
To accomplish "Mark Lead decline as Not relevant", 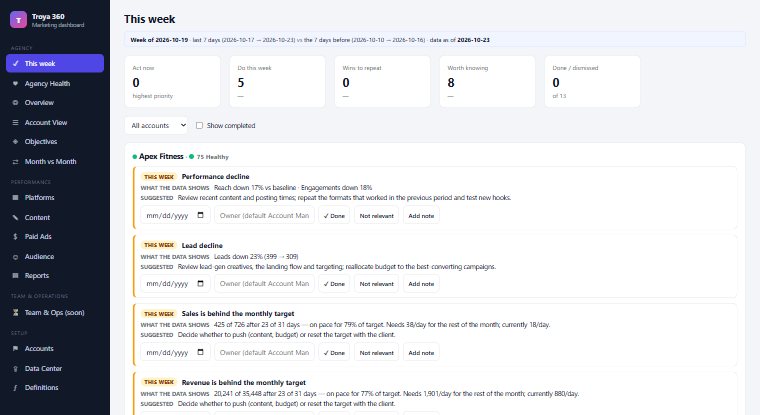I will pyautogui.click(x=377, y=284).
